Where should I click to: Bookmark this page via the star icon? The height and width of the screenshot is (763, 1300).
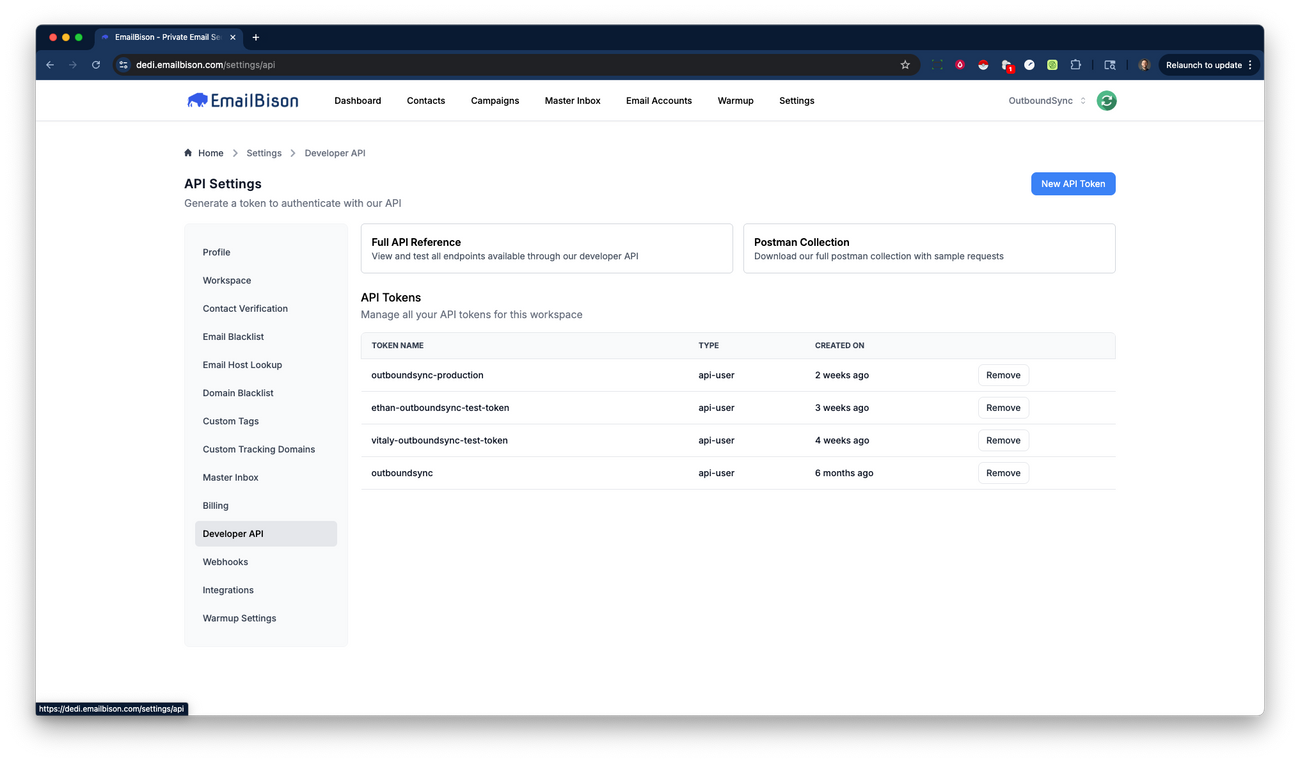(x=904, y=64)
